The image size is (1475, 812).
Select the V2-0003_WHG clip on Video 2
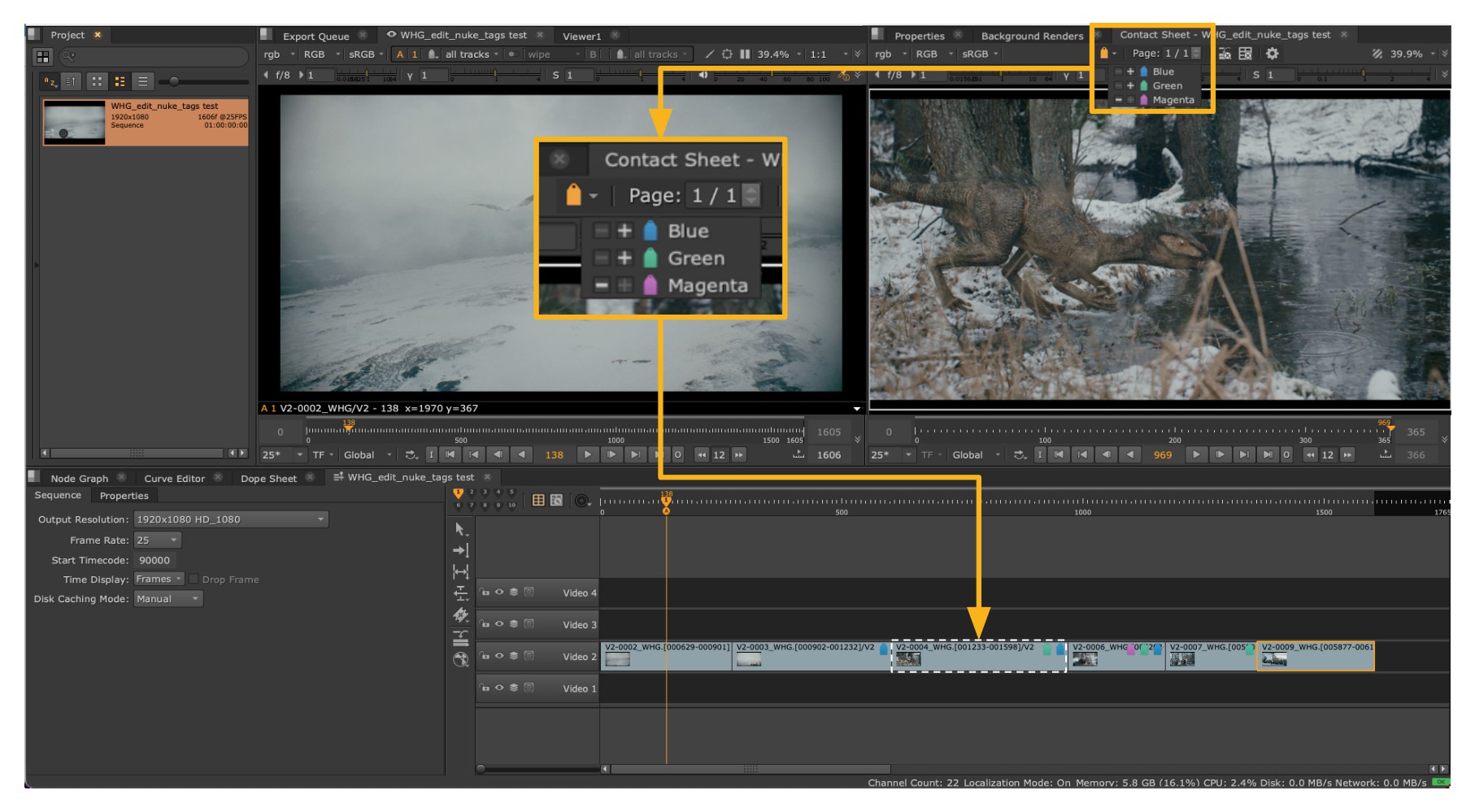[811, 657]
